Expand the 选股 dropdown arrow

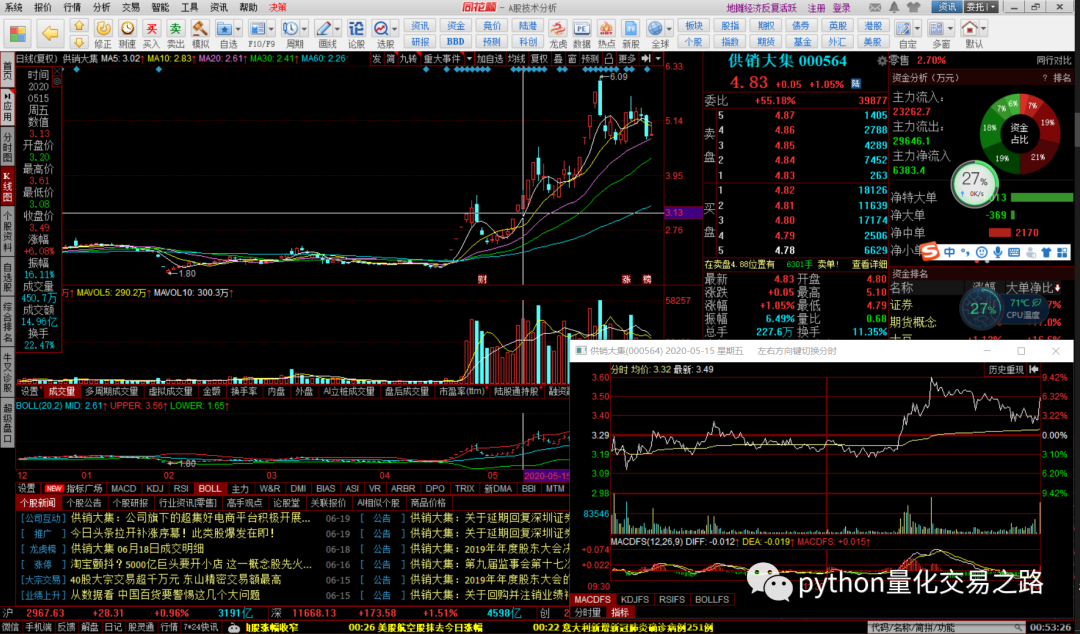click(x=395, y=30)
